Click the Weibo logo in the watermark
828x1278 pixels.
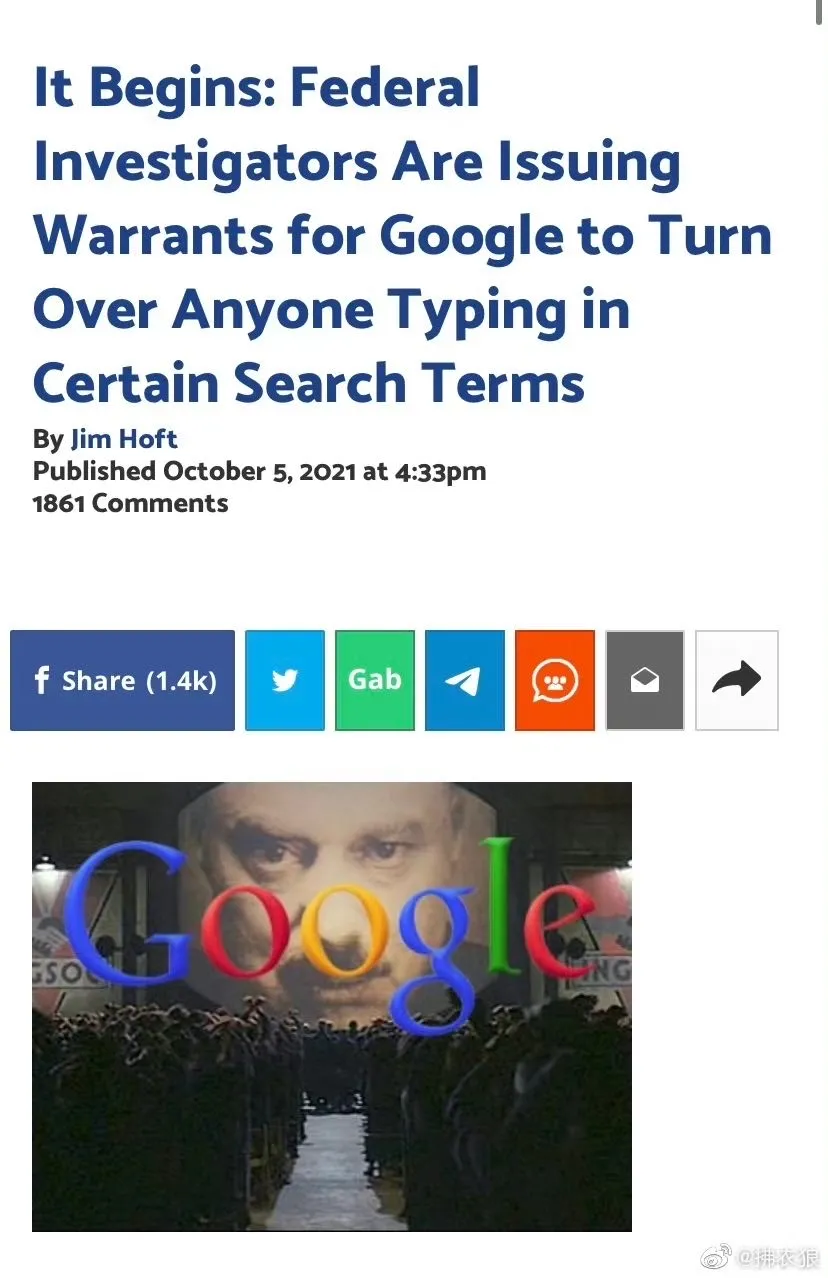715,1256
